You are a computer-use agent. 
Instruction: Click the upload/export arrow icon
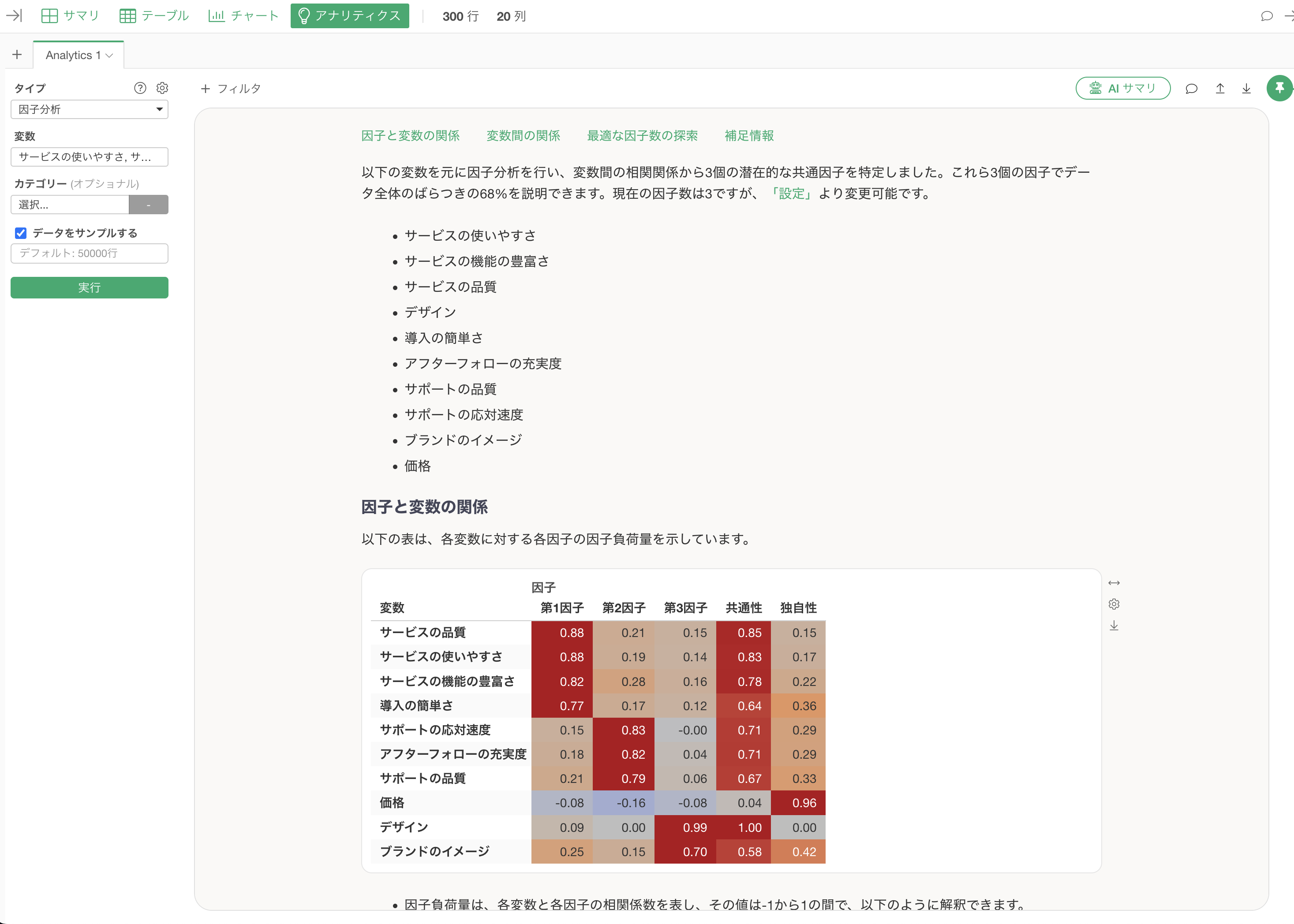(x=1220, y=88)
